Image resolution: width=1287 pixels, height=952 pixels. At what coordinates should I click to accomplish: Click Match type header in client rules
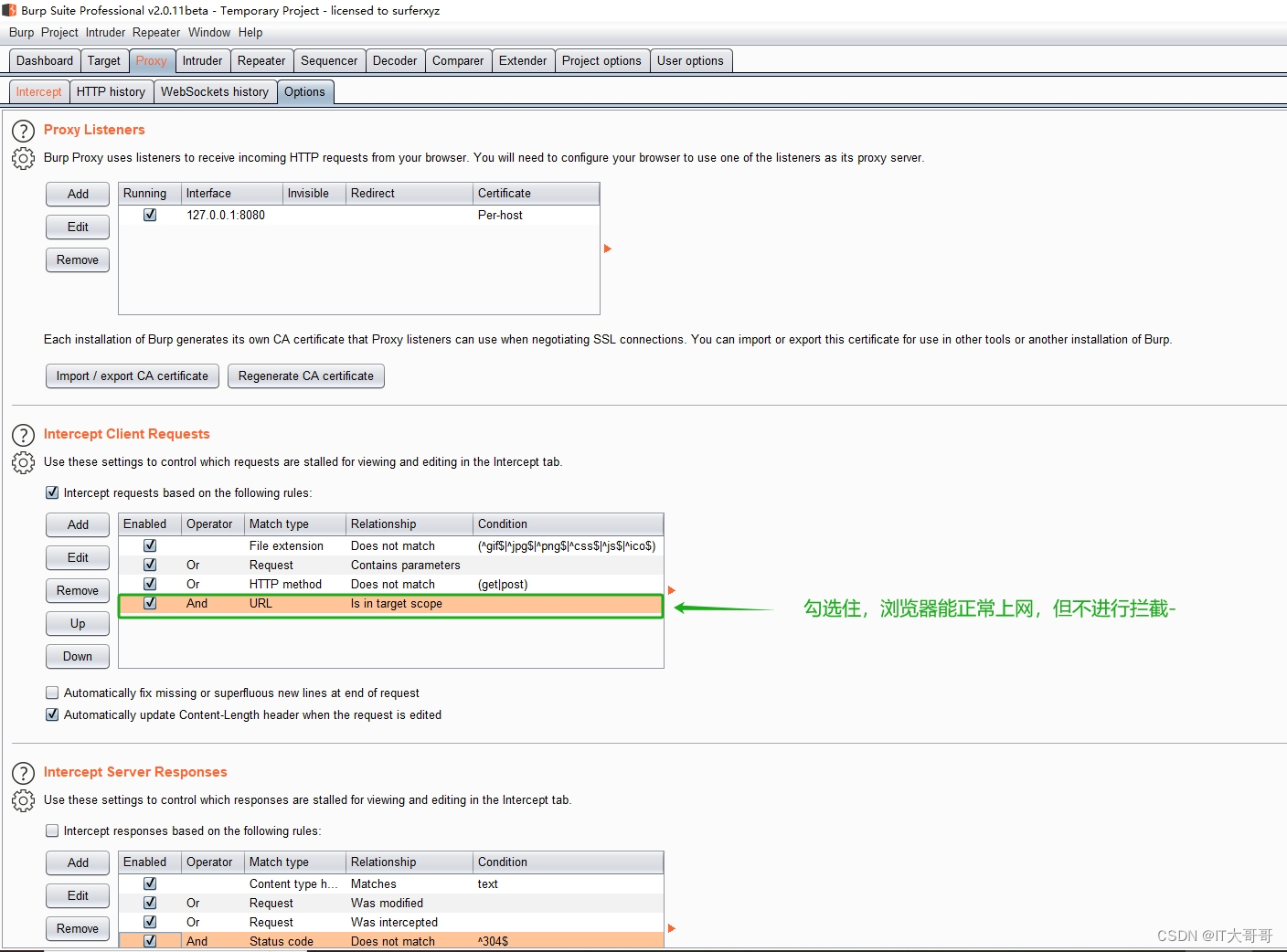pyautogui.click(x=295, y=524)
